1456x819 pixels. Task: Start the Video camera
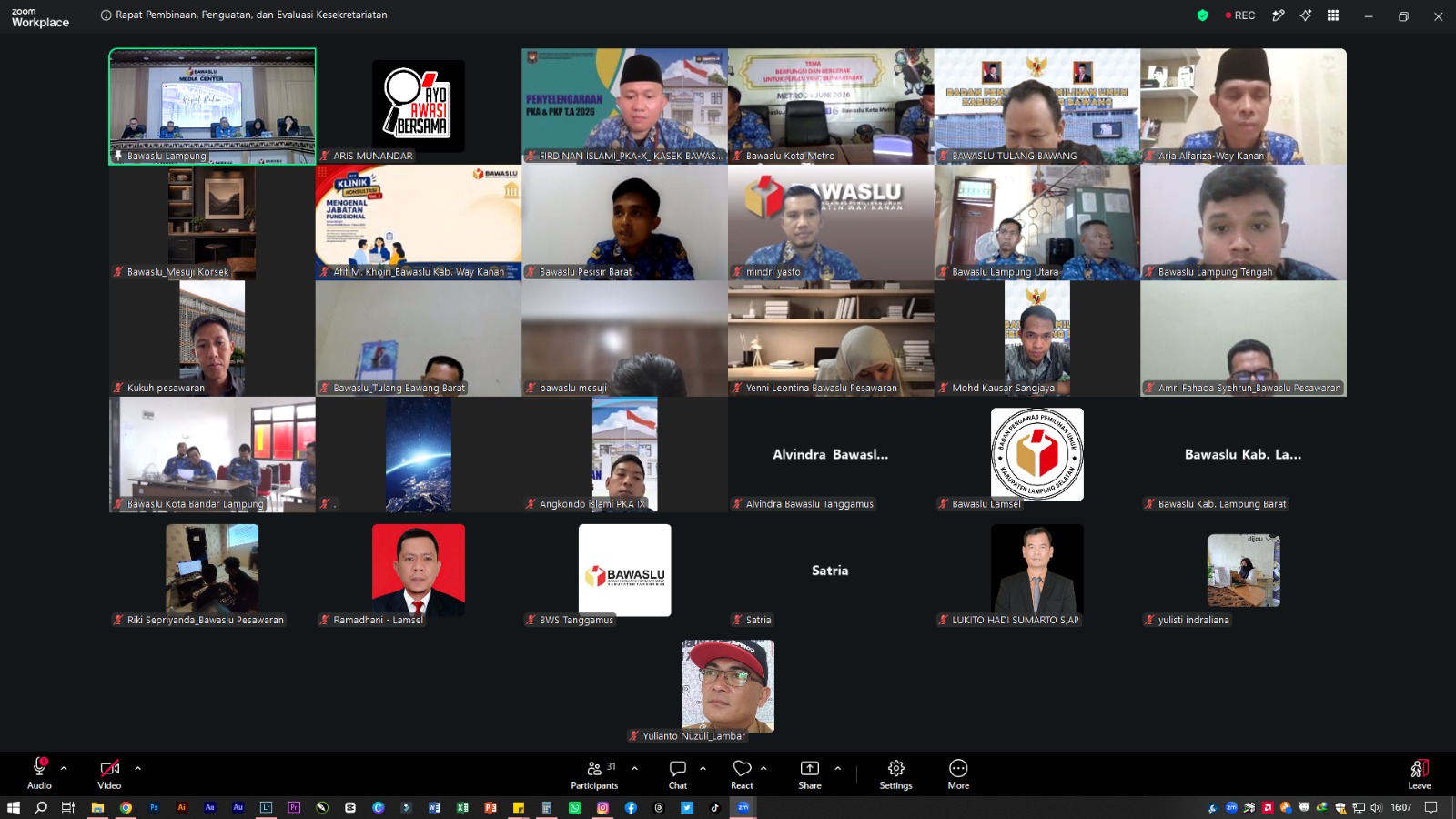tap(109, 773)
